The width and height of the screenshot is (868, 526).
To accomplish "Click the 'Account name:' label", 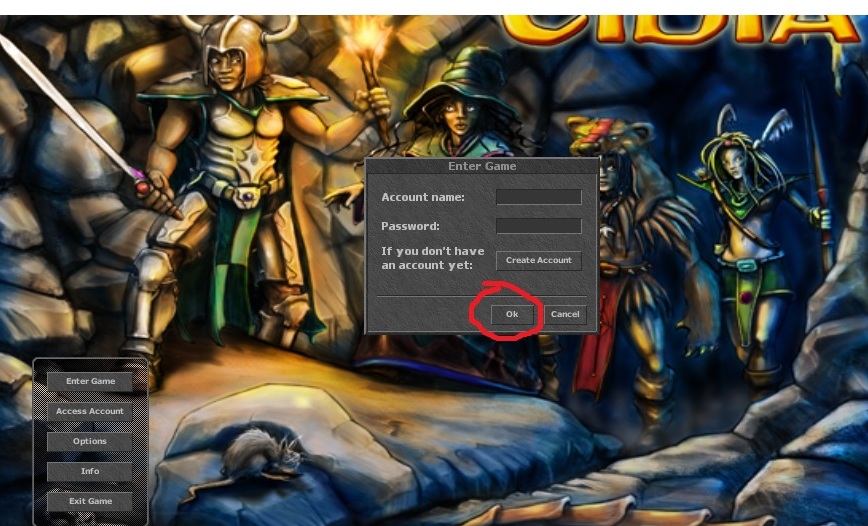I will pyautogui.click(x=423, y=197).
